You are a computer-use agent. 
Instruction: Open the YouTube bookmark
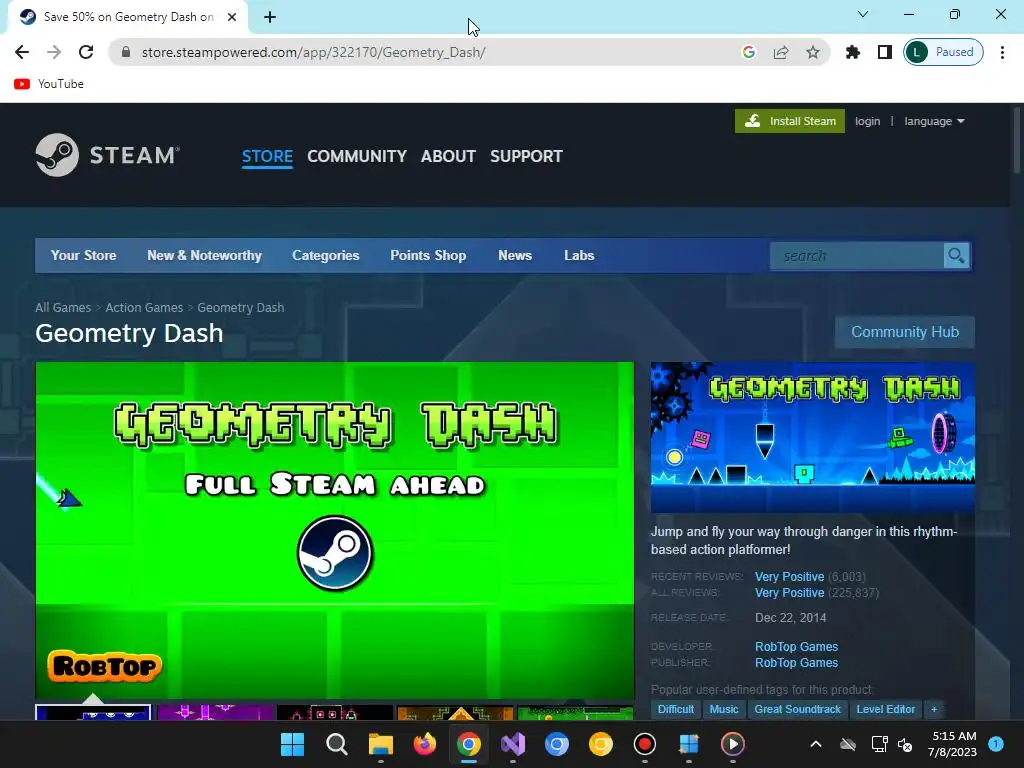click(x=49, y=84)
